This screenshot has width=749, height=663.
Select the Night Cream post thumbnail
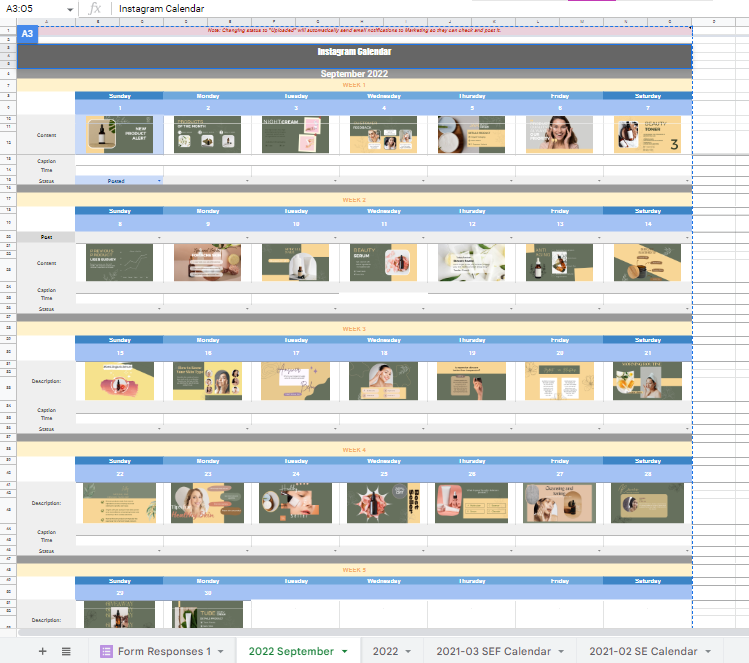(295, 135)
